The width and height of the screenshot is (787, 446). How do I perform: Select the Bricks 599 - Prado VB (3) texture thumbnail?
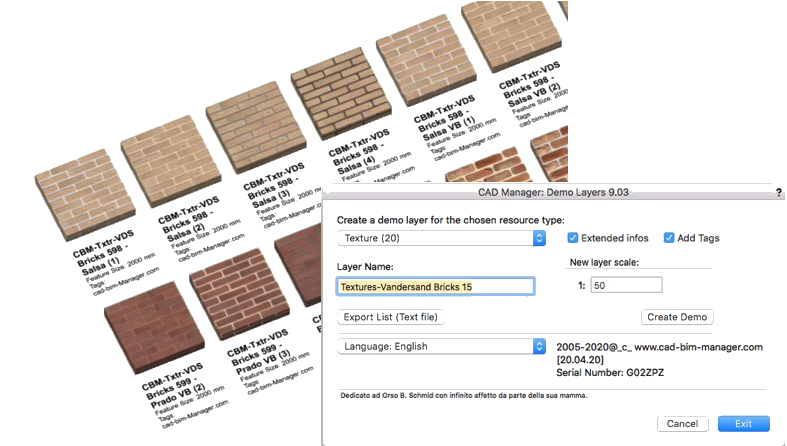pos(240,294)
